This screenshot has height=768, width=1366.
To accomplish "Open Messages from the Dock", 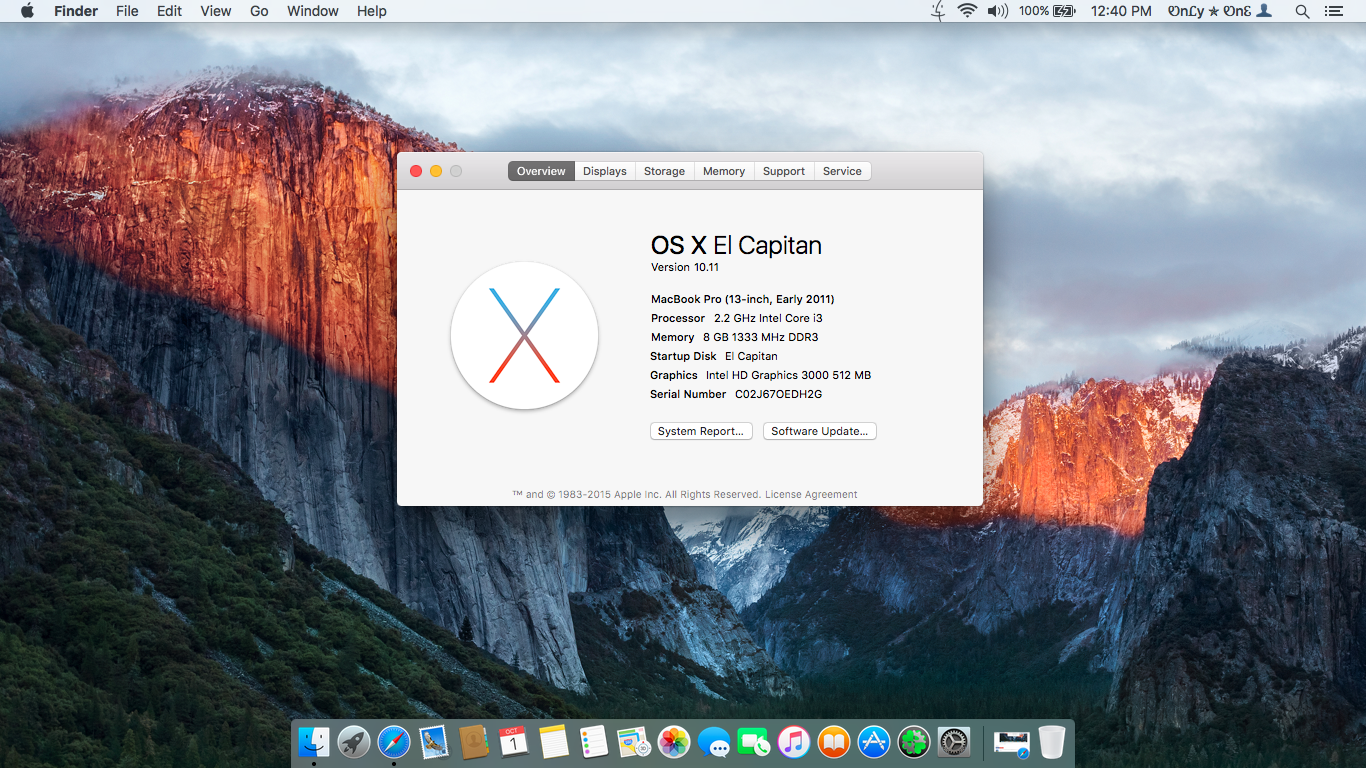I will pyautogui.click(x=714, y=742).
